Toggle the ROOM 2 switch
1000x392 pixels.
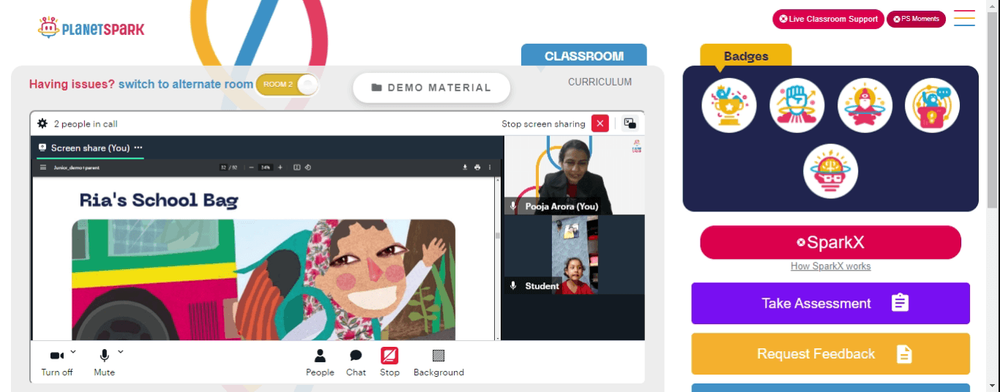click(287, 85)
